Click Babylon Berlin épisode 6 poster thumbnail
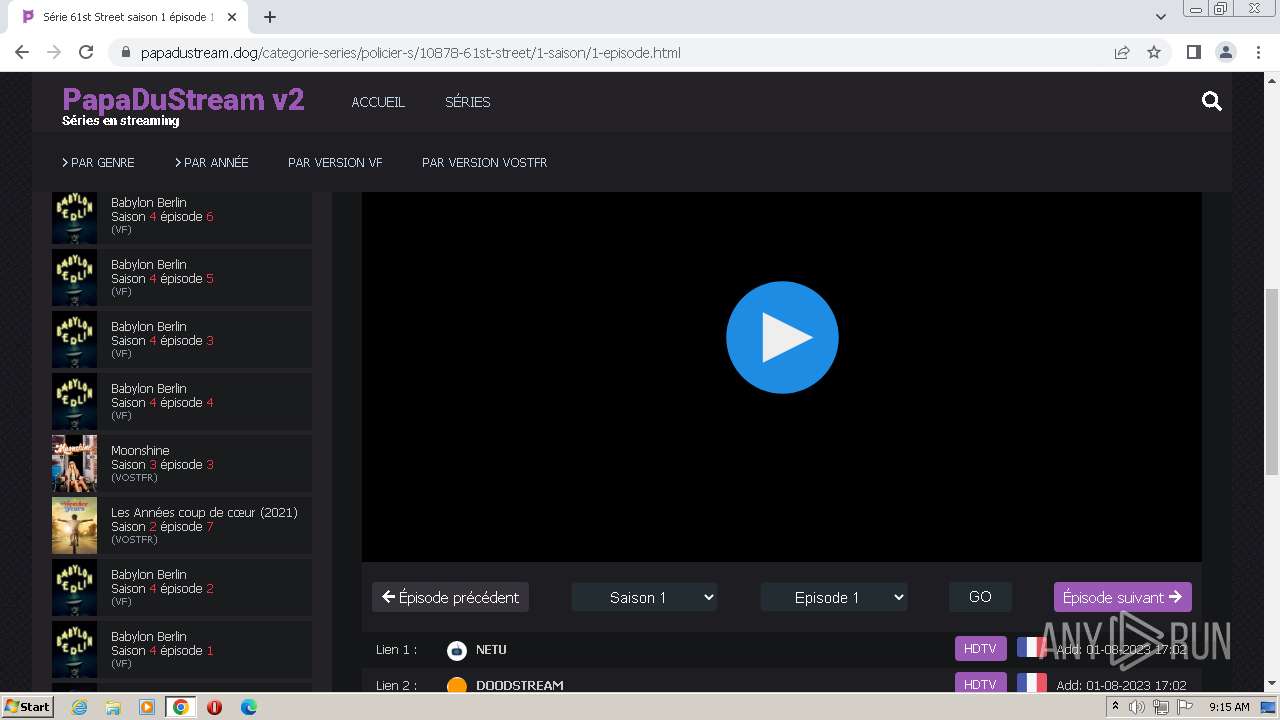Image resolution: width=1280 pixels, height=720 pixels. click(x=74, y=218)
